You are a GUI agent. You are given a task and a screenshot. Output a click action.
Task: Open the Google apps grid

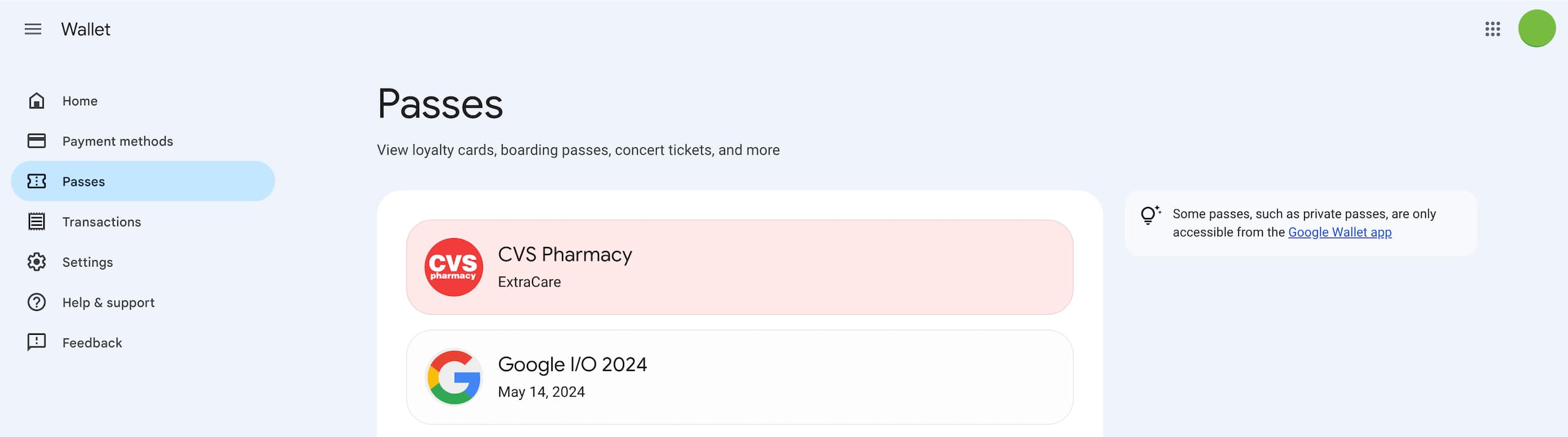point(1493,29)
